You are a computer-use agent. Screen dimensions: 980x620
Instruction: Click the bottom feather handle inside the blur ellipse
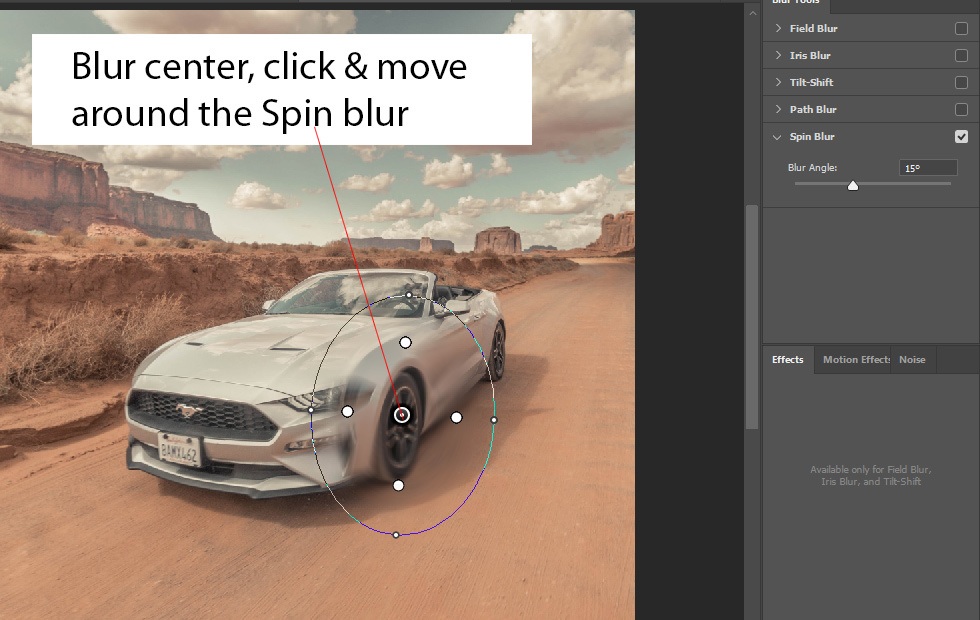point(398,485)
